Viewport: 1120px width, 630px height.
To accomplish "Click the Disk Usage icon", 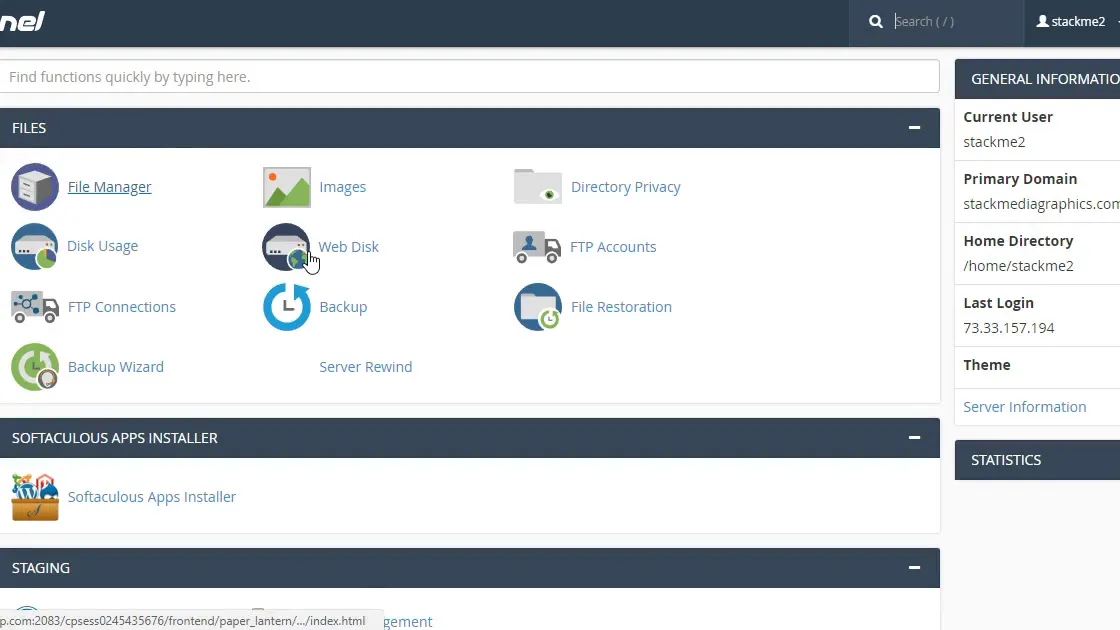I will pyautogui.click(x=35, y=247).
